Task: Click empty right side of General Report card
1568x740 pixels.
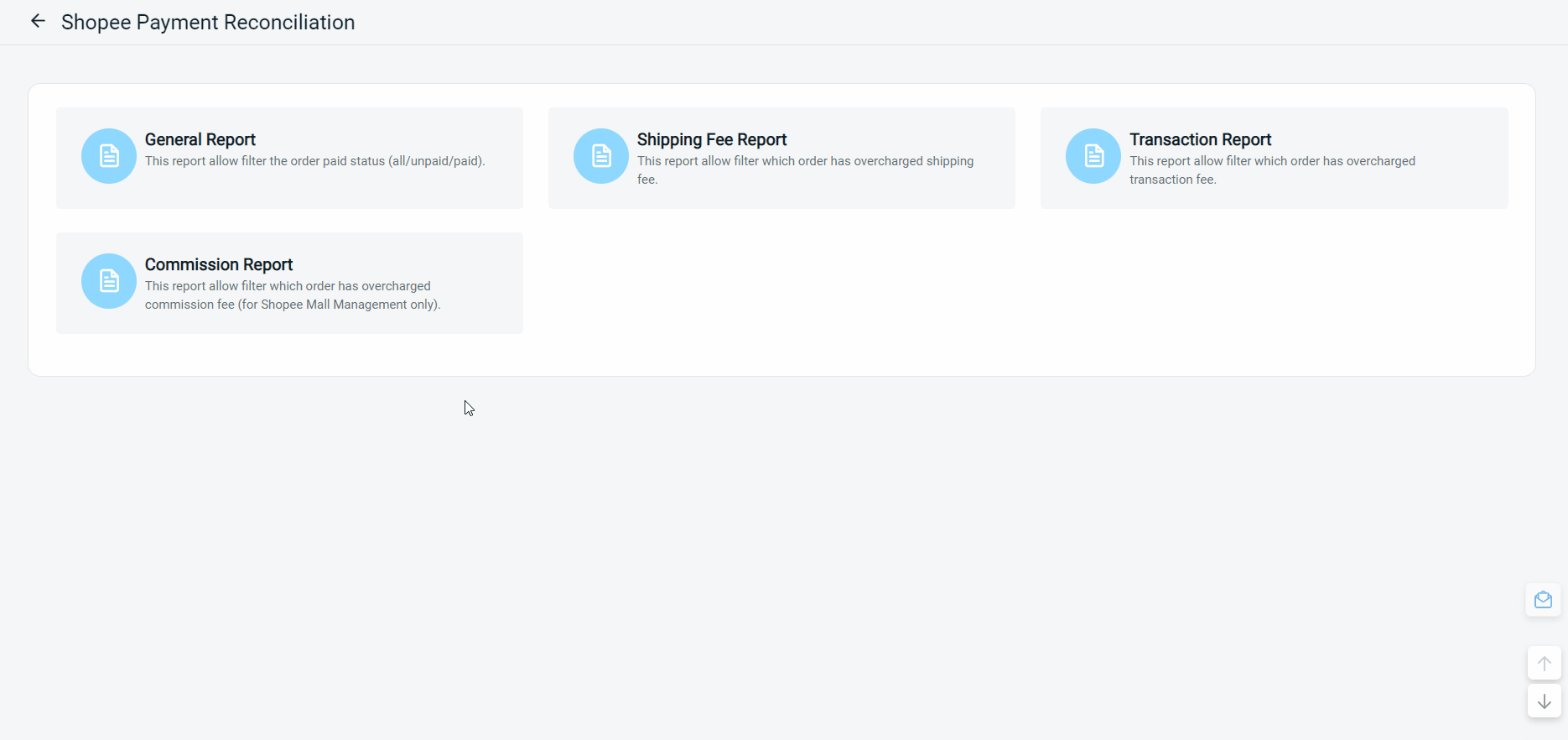Action: [x=503, y=189]
